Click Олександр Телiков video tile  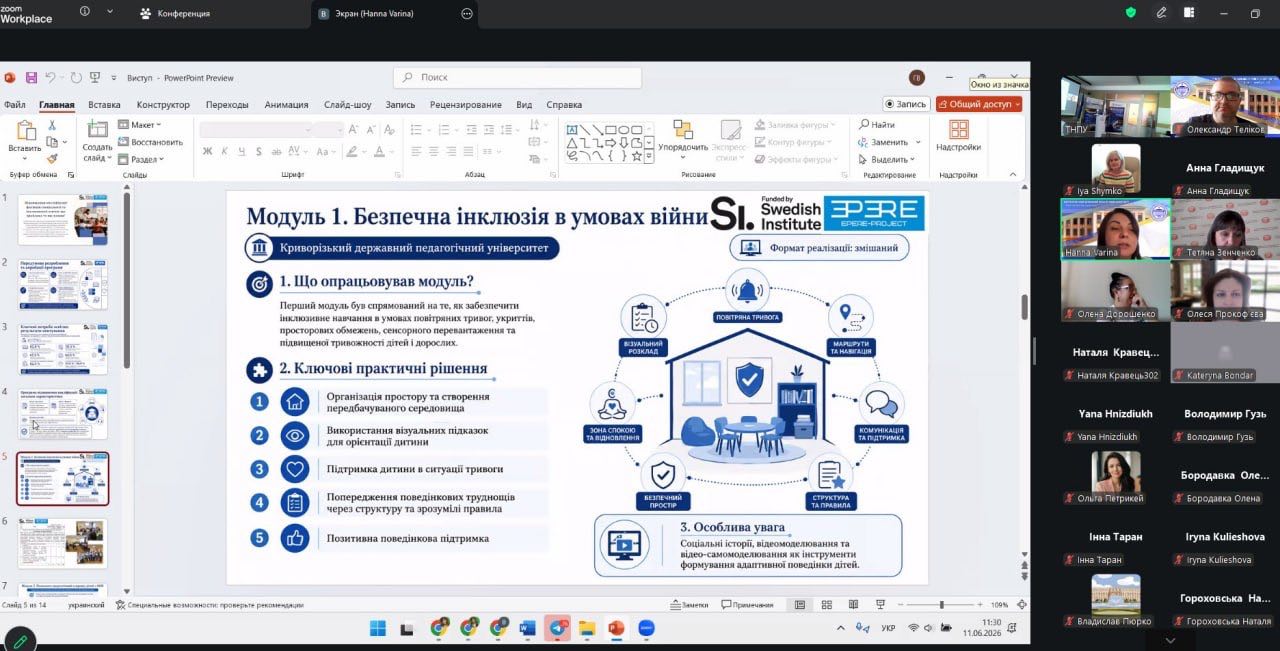(1225, 106)
